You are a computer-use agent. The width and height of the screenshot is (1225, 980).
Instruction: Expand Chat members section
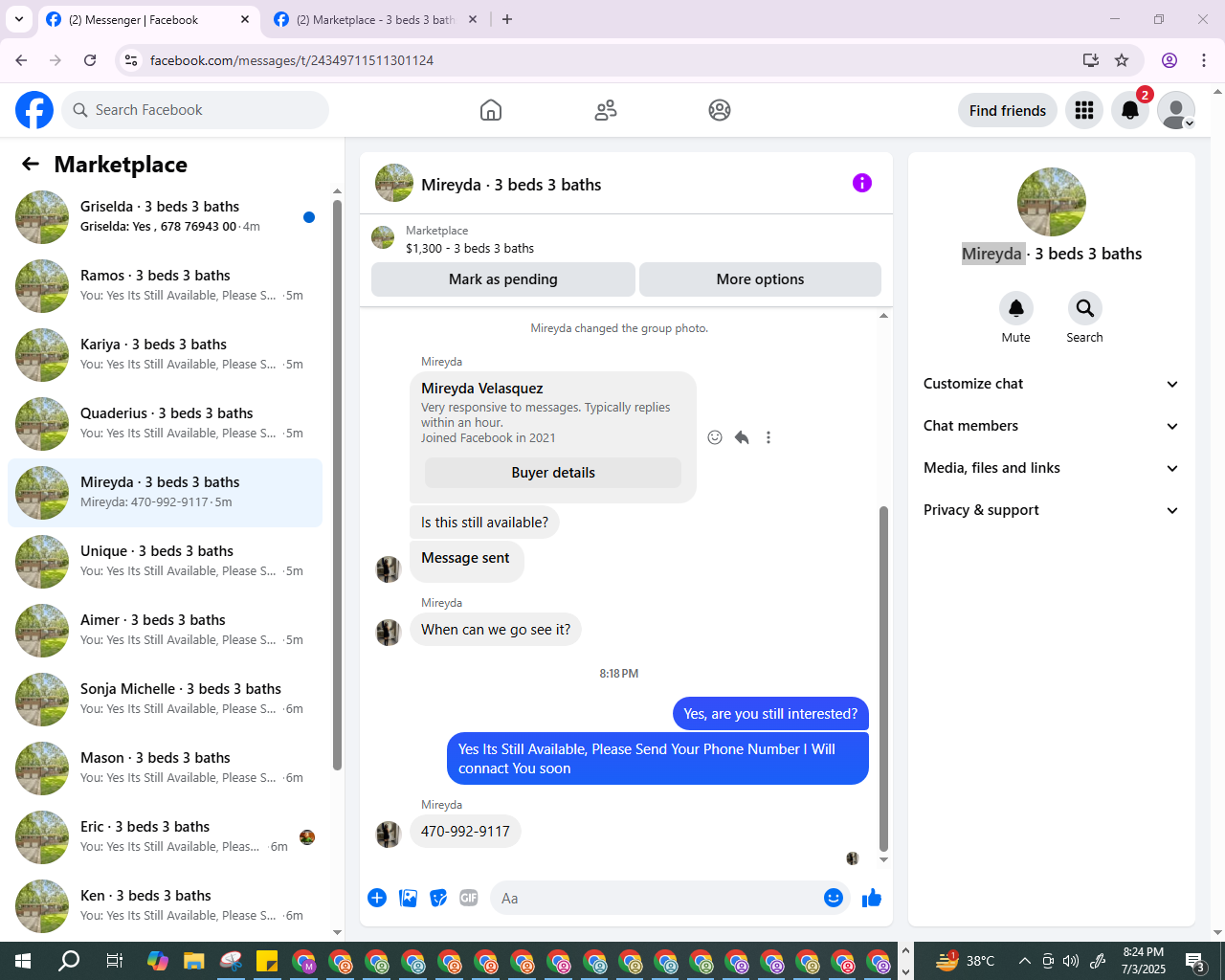(x=1052, y=426)
